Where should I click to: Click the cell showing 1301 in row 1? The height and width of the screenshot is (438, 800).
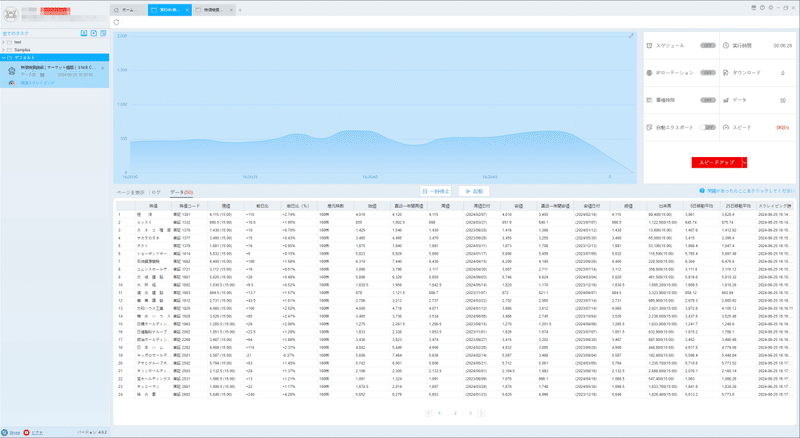click(190, 214)
